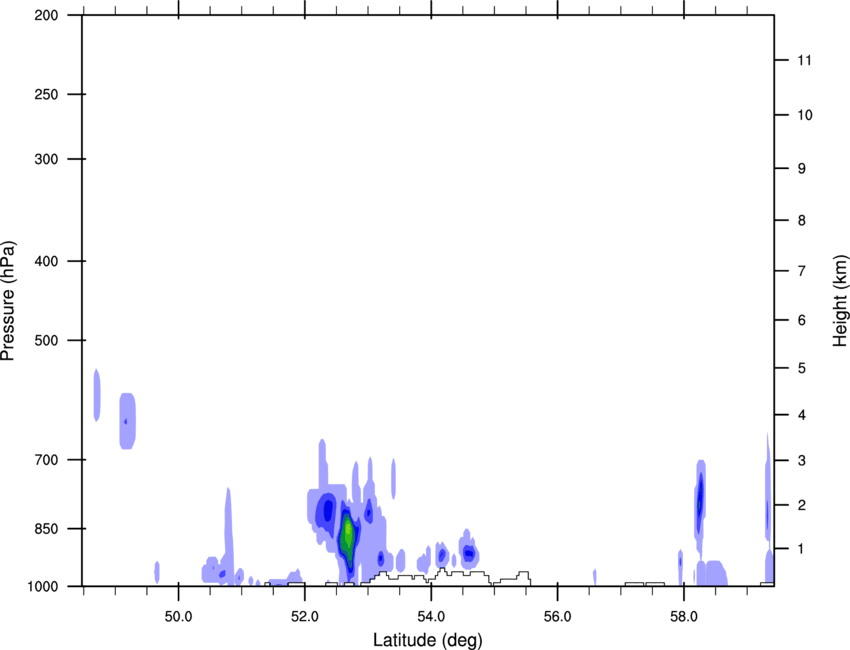Click the 'Latitude (deg)' axis title
Image resolution: width=850 pixels, height=650 pixels.
point(427,640)
